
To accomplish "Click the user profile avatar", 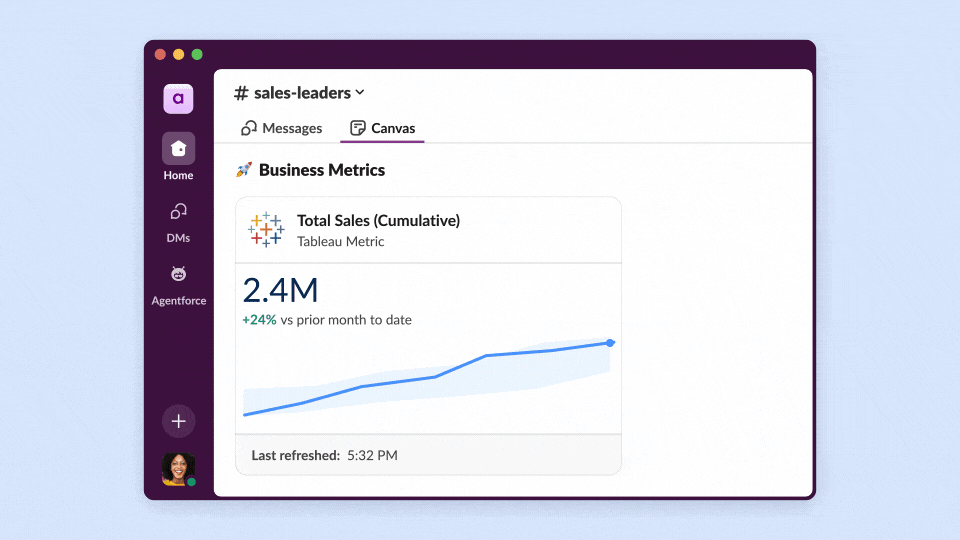I will point(178,468).
